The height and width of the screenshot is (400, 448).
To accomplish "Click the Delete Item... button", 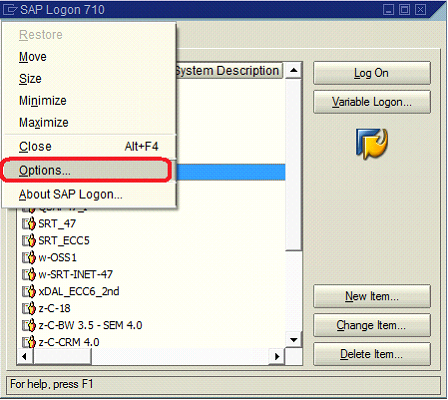I will point(372,354).
